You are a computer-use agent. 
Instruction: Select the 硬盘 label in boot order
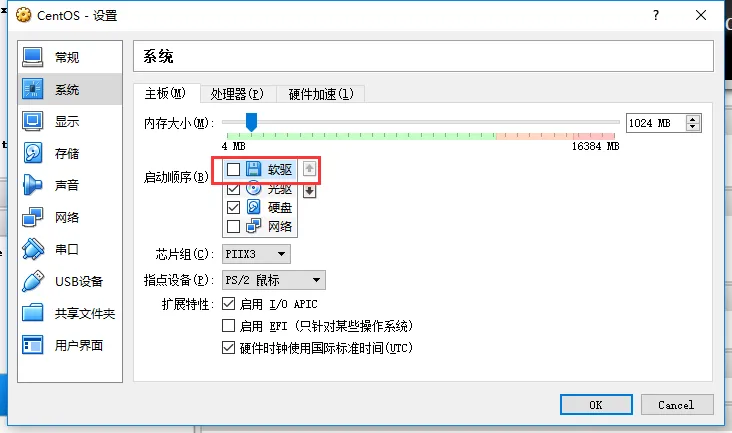point(280,207)
